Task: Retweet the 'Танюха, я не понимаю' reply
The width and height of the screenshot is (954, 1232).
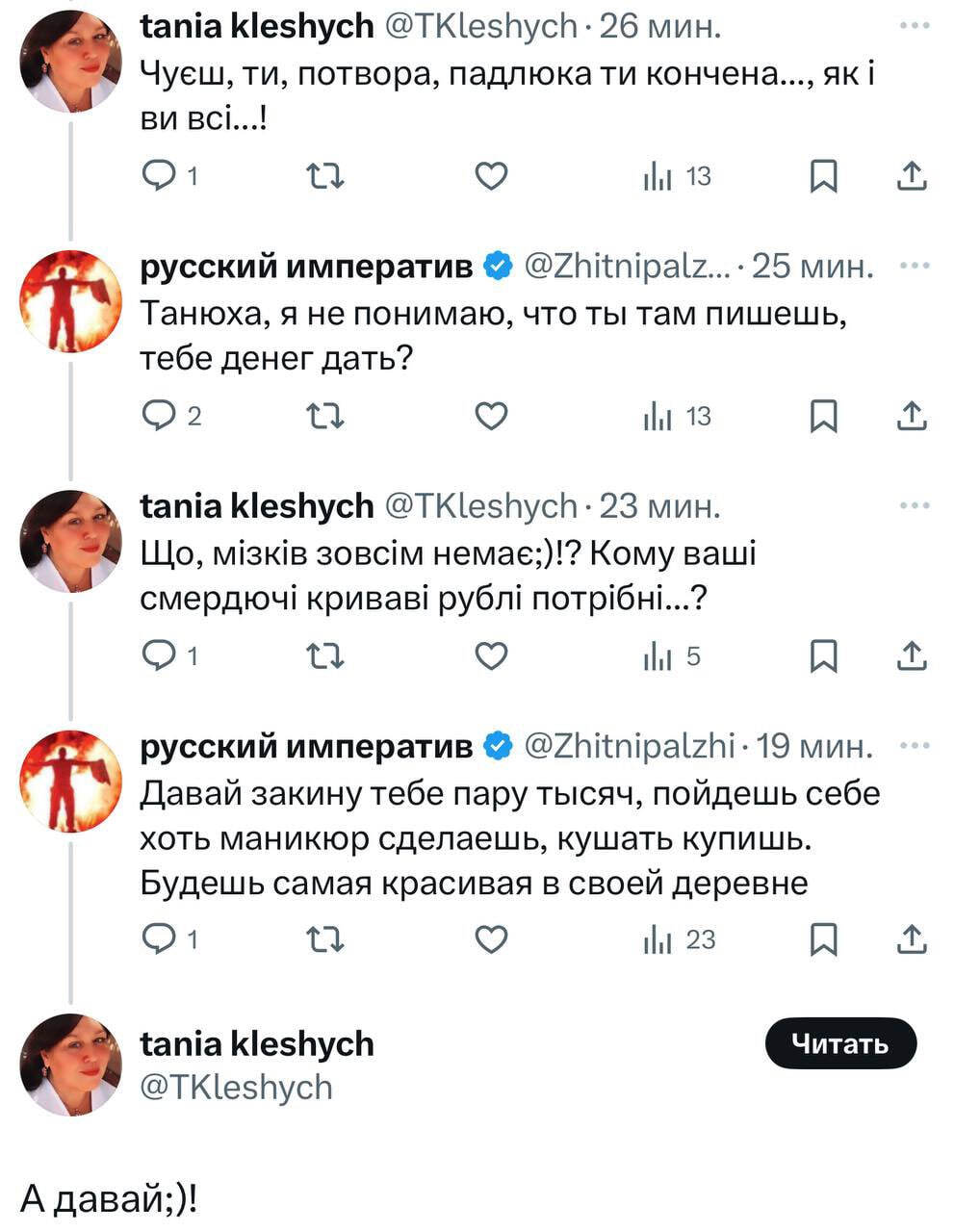Action: click(x=324, y=416)
